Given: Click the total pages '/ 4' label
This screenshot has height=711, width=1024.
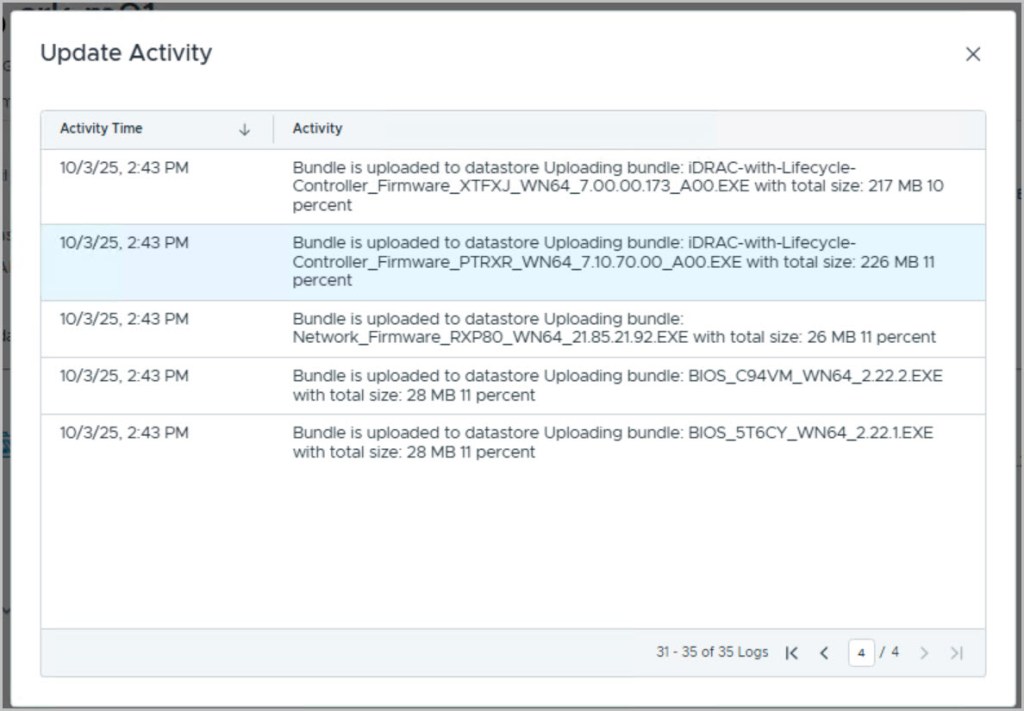Looking at the screenshot, I should 889,652.
